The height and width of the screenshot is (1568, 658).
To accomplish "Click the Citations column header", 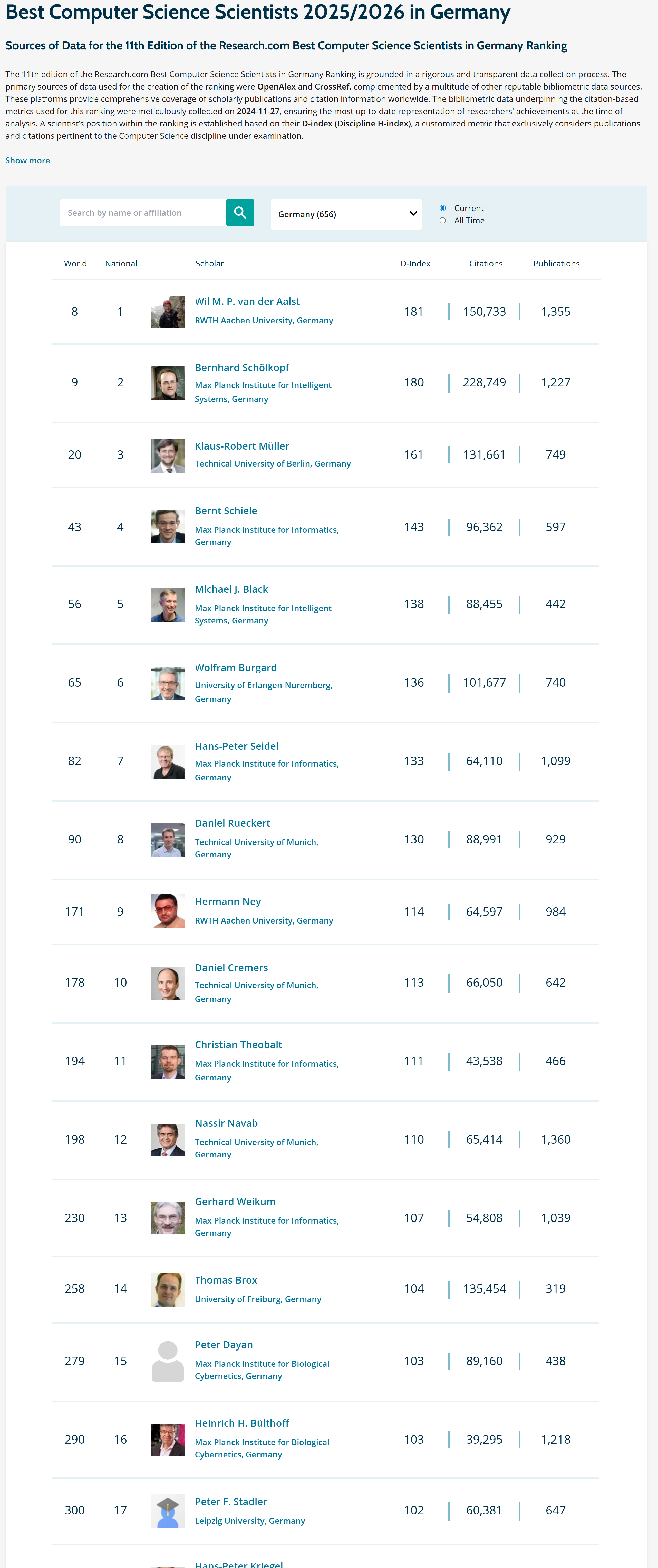I will 486,264.
